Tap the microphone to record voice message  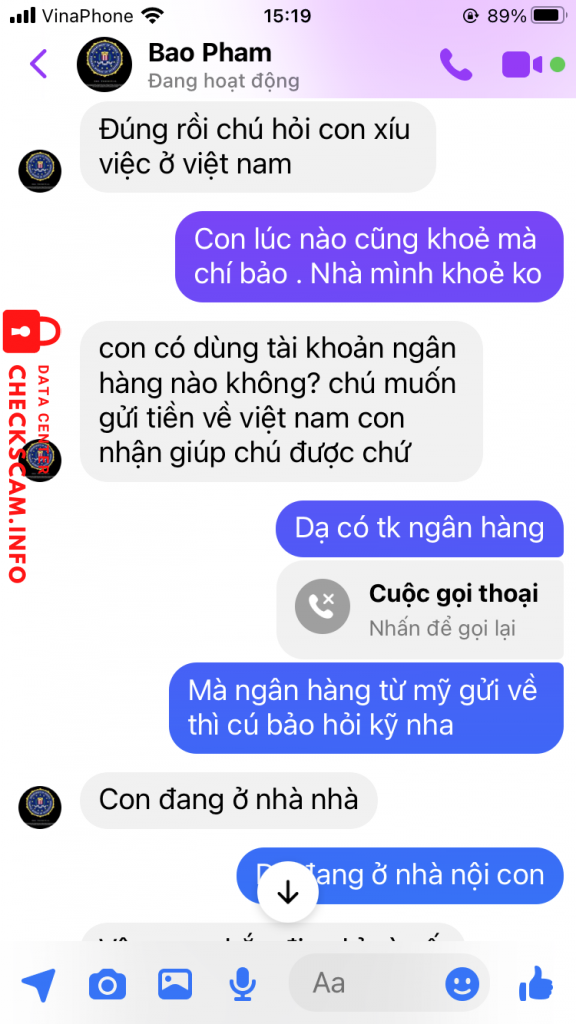[x=242, y=984]
